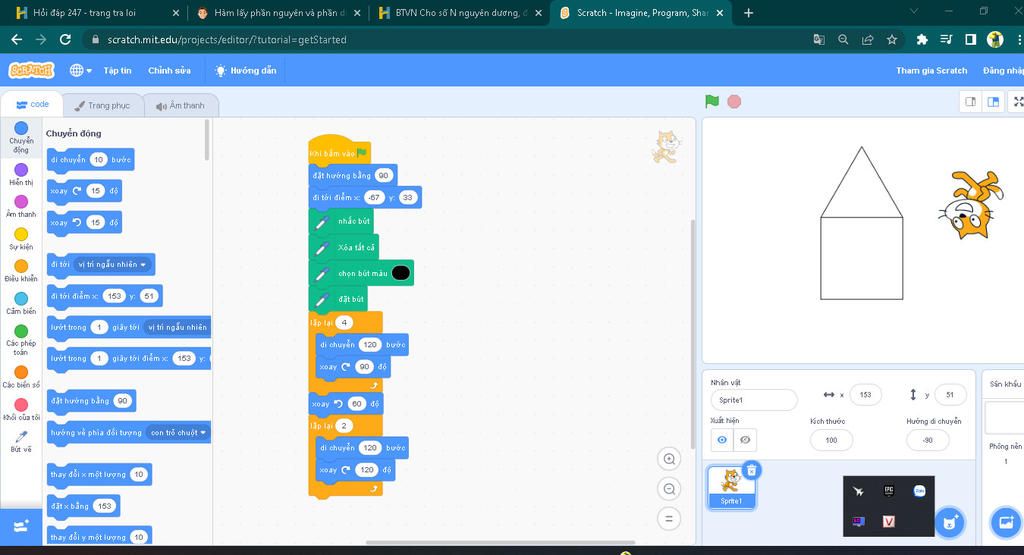The width and height of the screenshot is (1024, 555).
Task: Switch to small stage layout
Action: click(970, 102)
